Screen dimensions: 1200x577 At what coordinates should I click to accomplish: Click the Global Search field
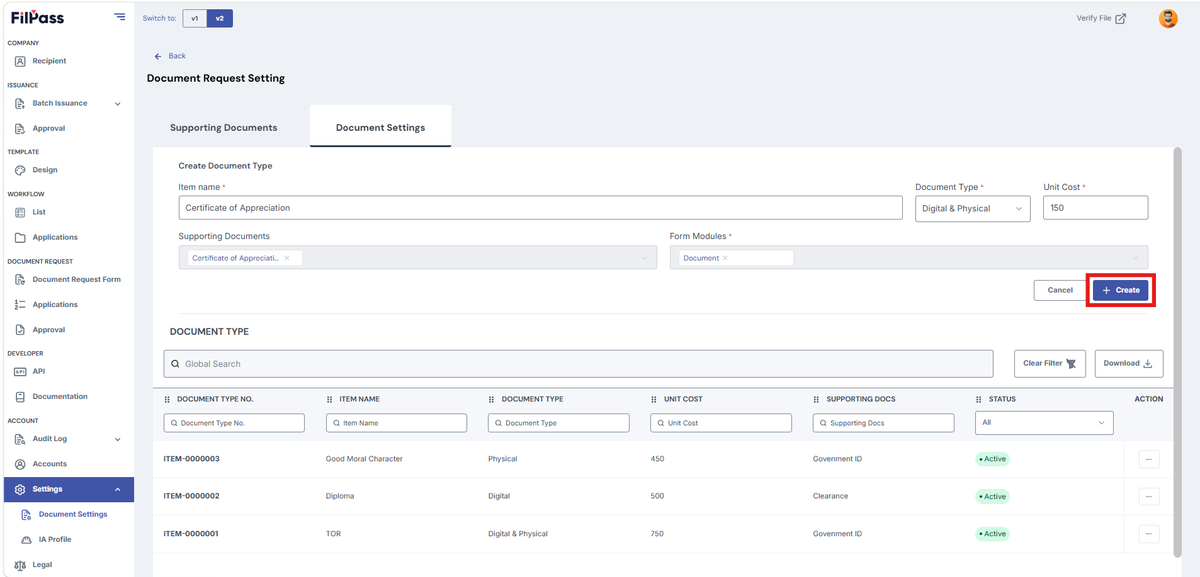point(579,363)
